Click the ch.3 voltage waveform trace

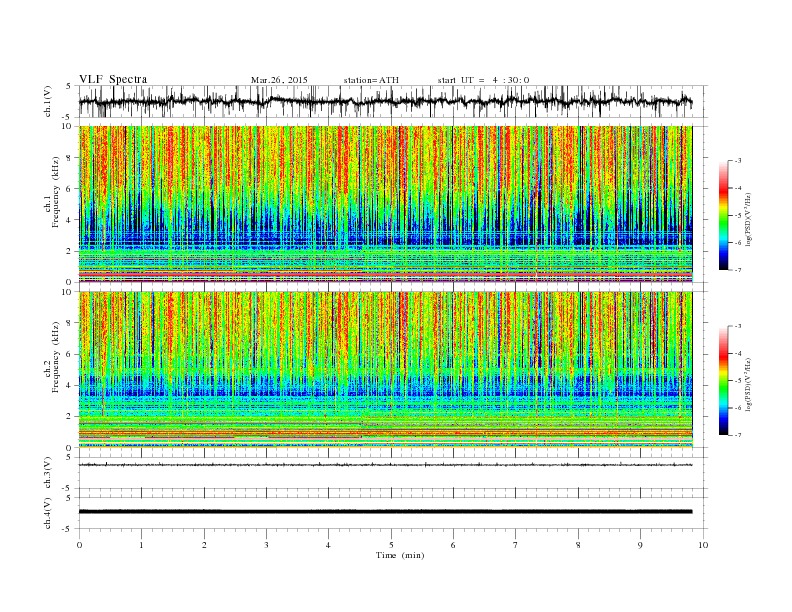(385, 465)
